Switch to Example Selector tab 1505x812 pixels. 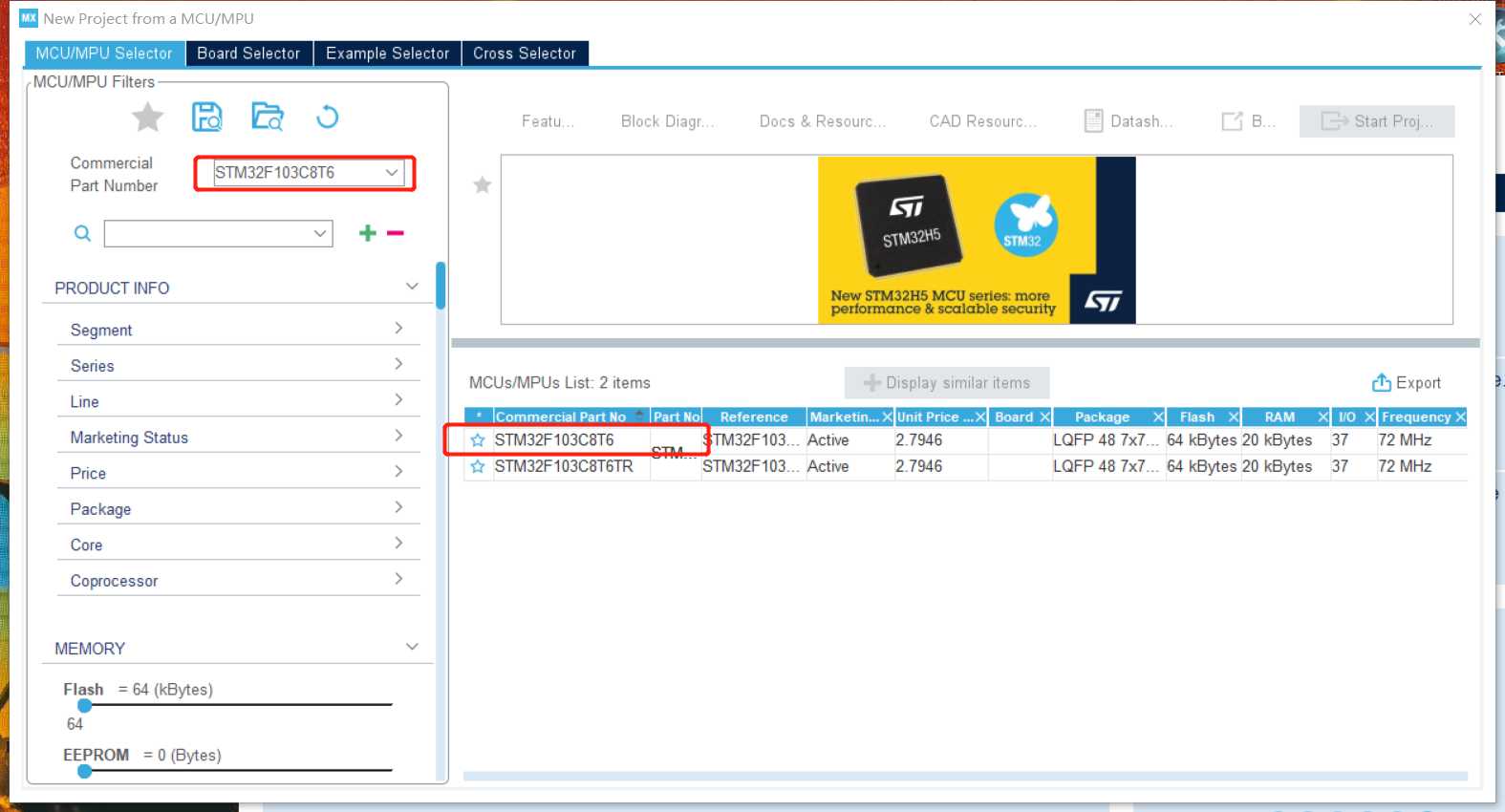tap(387, 53)
